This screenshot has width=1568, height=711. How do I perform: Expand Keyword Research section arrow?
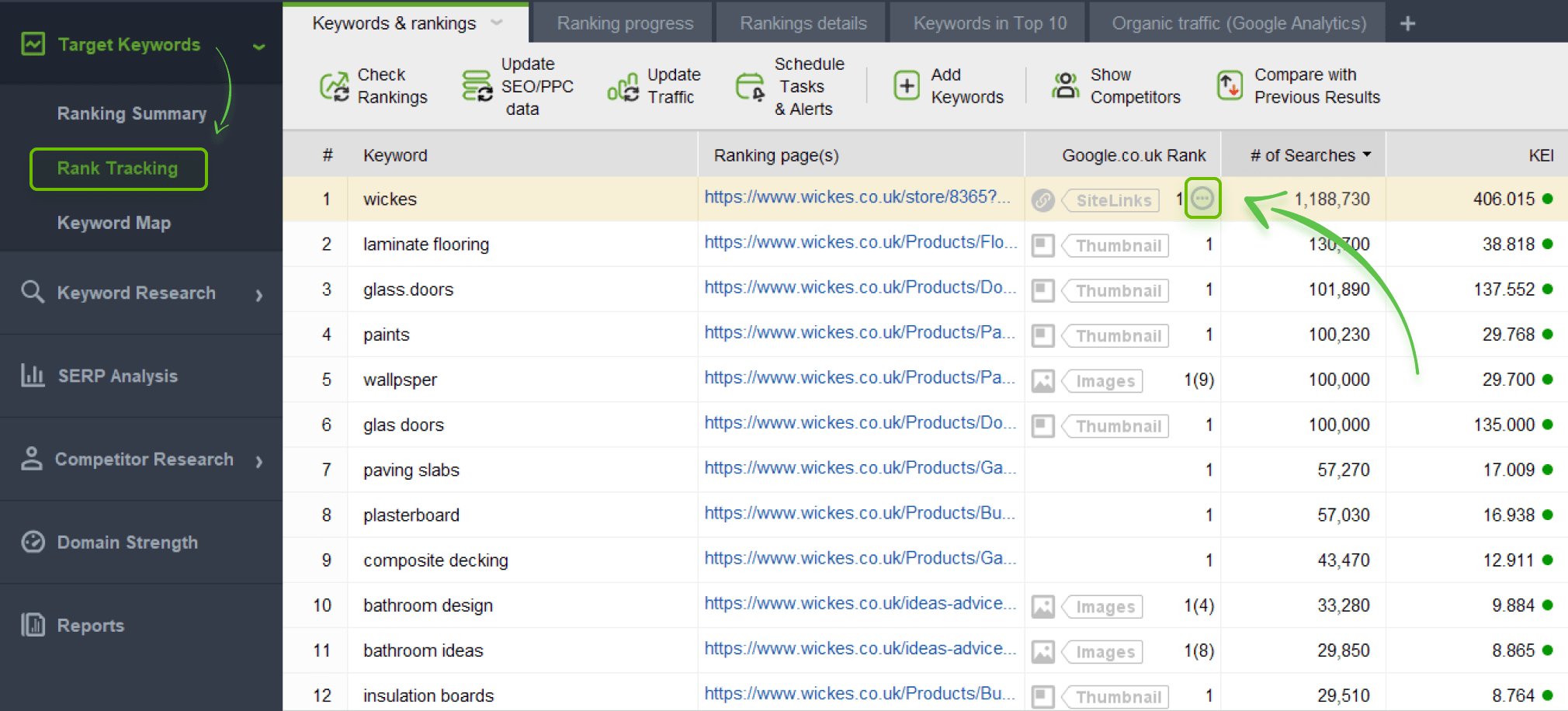click(x=259, y=295)
